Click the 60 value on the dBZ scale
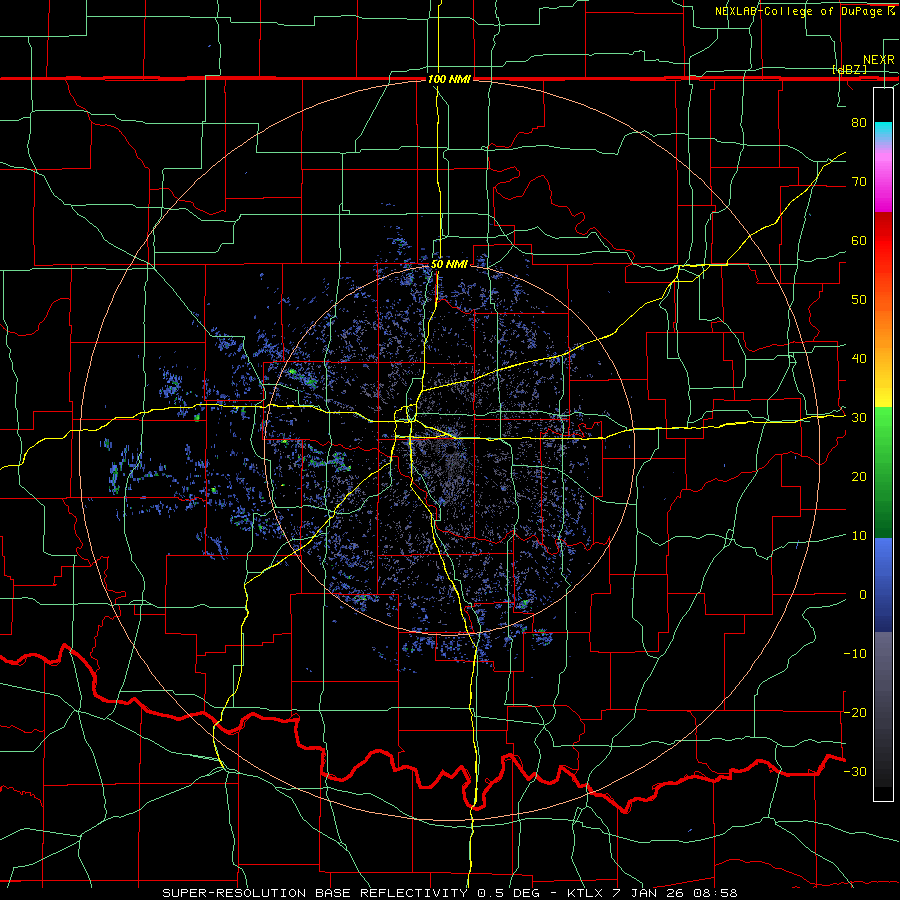This screenshot has height=900, width=900. tap(859, 240)
